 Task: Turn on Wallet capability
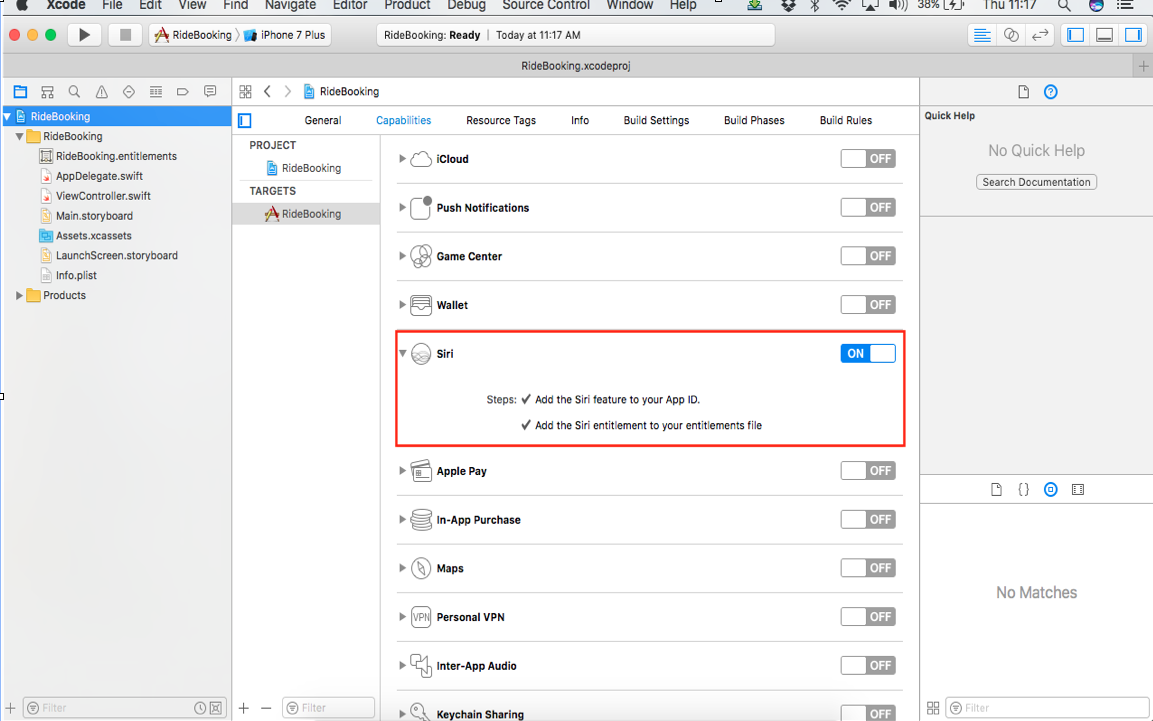[x=868, y=304]
